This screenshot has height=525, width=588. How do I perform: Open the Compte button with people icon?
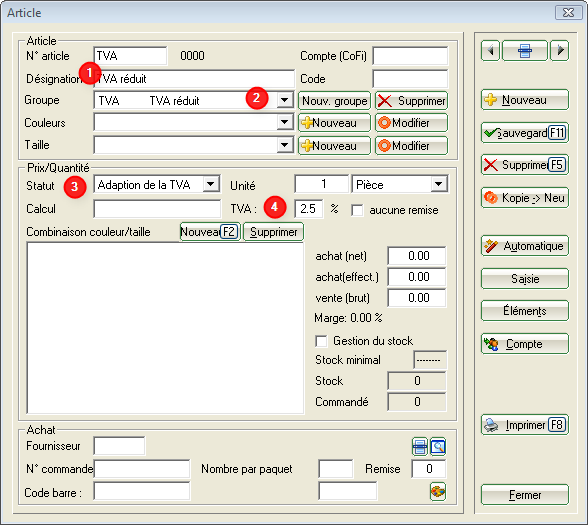[x=525, y=344]
